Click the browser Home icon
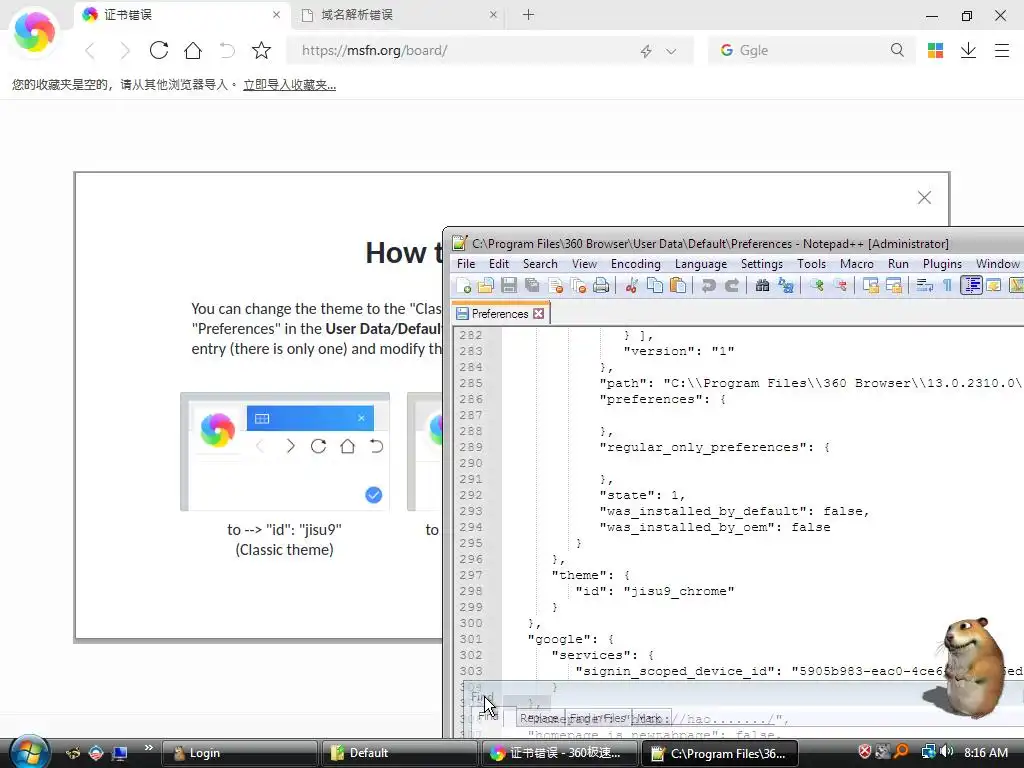 (x=193, y=50)
